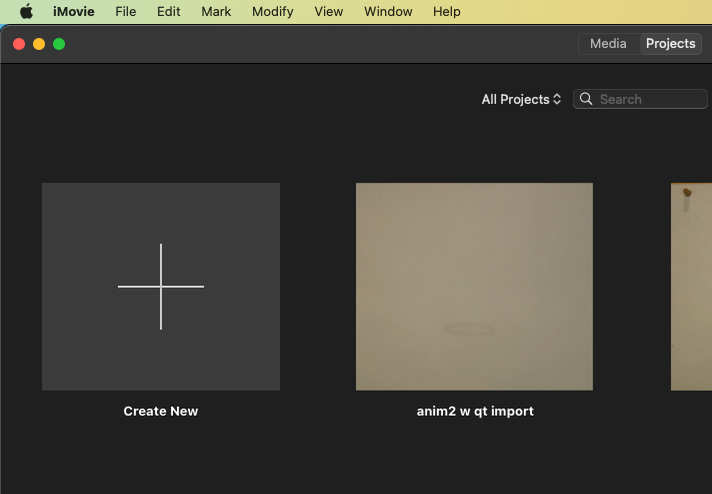This screenshot has height=494, width=712.
Task: Switch to the Projects tab
Action: coord(671,44)
